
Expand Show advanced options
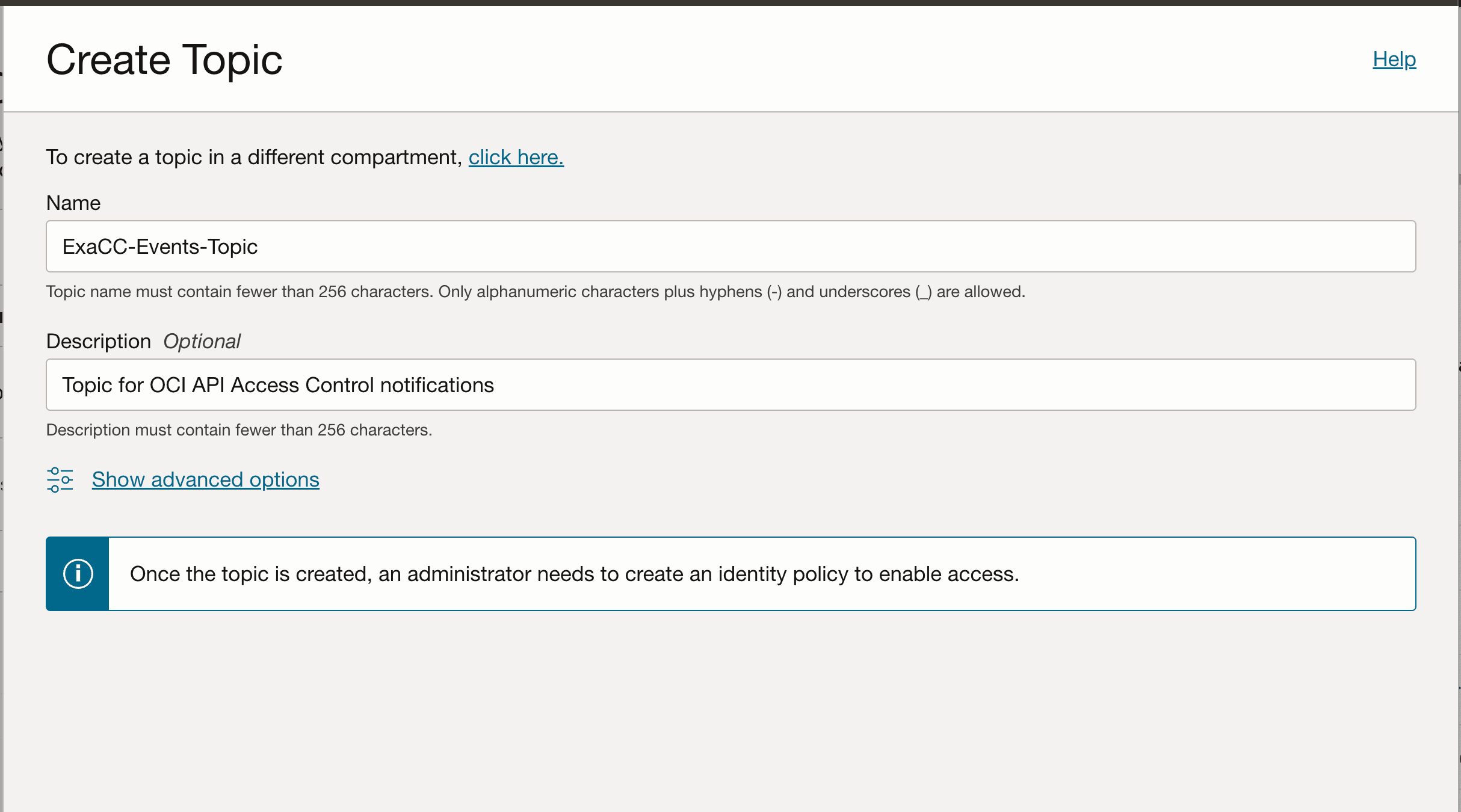pyautogui.click(x=205, y=479)
